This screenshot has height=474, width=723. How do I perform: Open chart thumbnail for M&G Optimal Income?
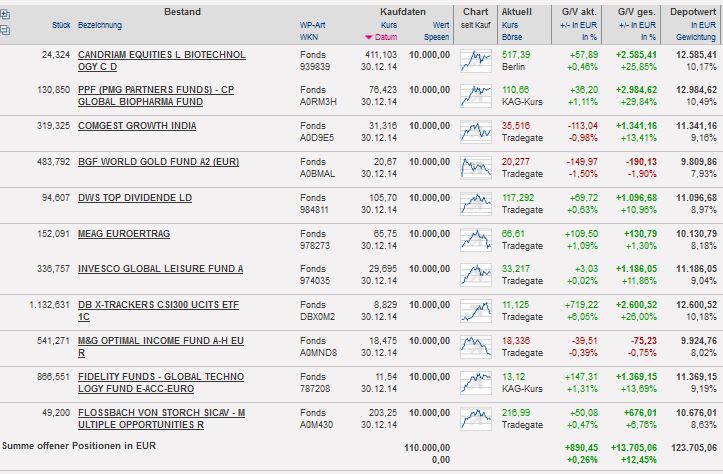pyautogui.click(x=475, y=348)
